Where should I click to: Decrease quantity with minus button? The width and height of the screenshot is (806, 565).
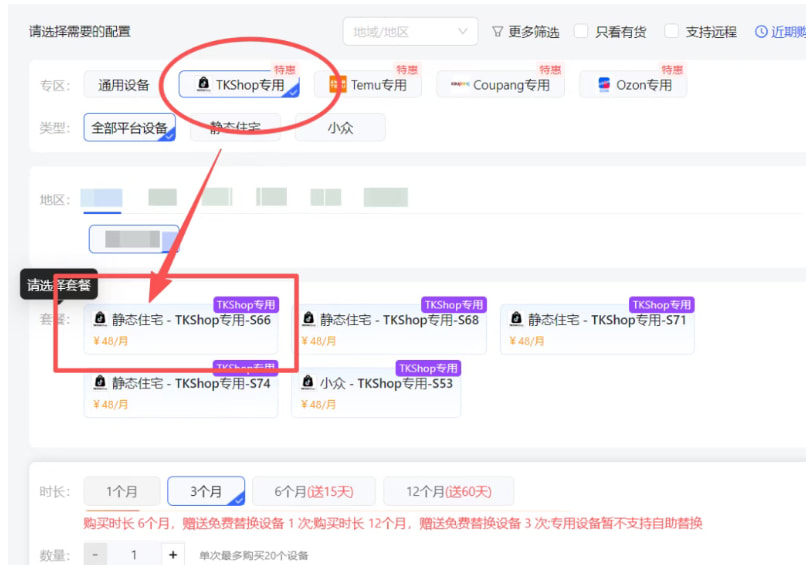[x=96, y=555]
